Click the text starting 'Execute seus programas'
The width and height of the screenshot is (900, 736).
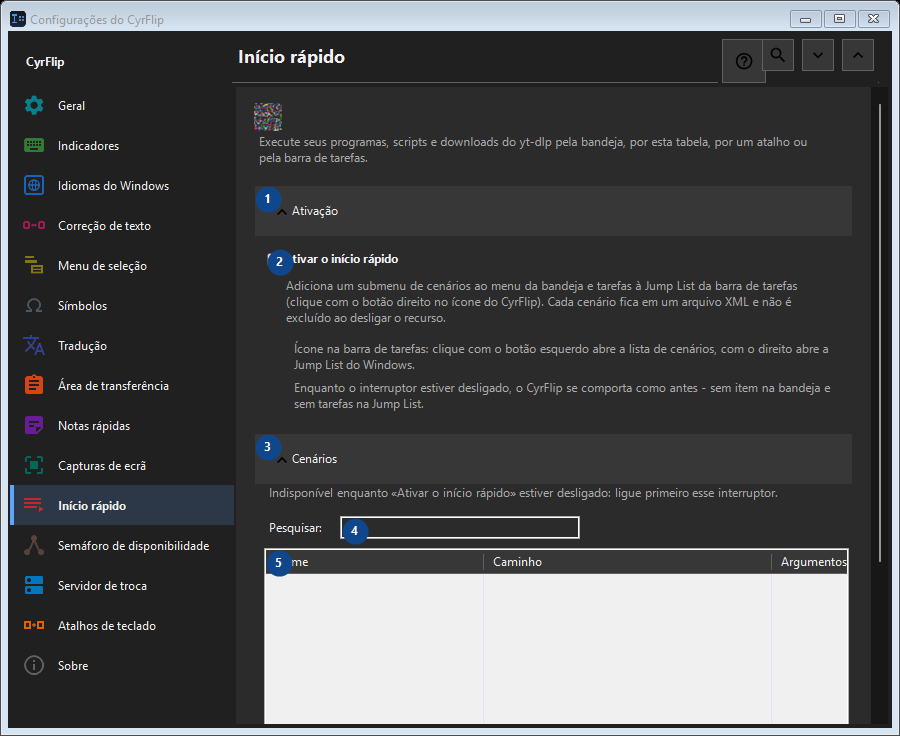point(533,150)
